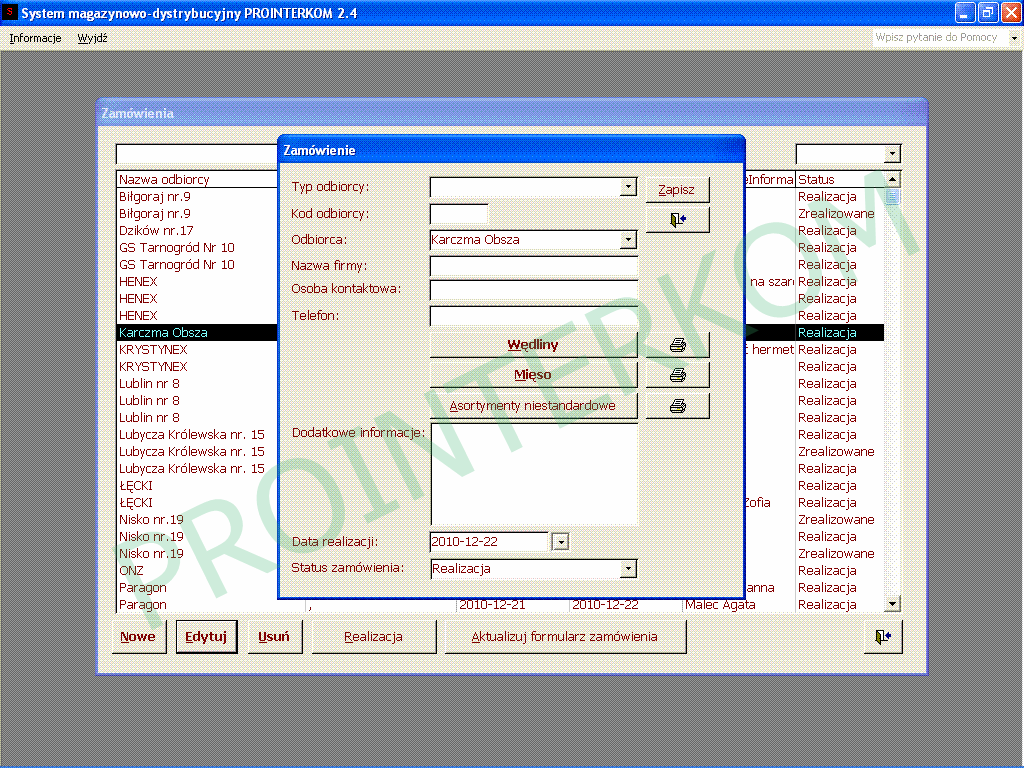The height and width of the screenshot is (768, 1024).
Task: Open the Wędliny assortment button
Action: [x=533, y=345]
